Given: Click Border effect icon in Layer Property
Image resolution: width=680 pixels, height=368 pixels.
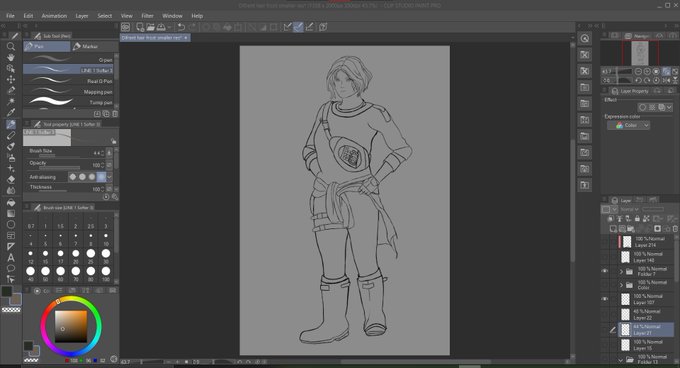Looking at the screenshot, I should (x=643, y=107).
